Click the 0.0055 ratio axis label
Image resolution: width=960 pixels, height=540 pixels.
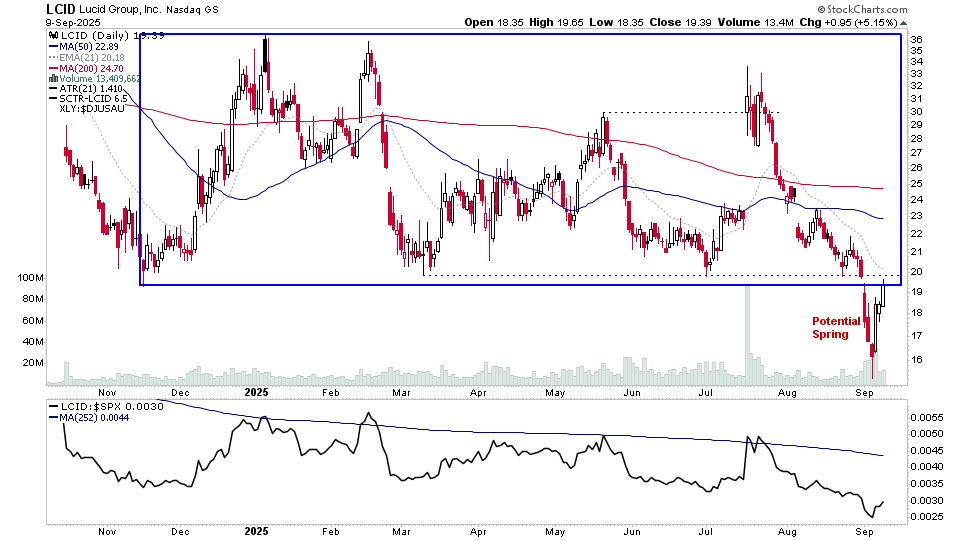point(927,417)
